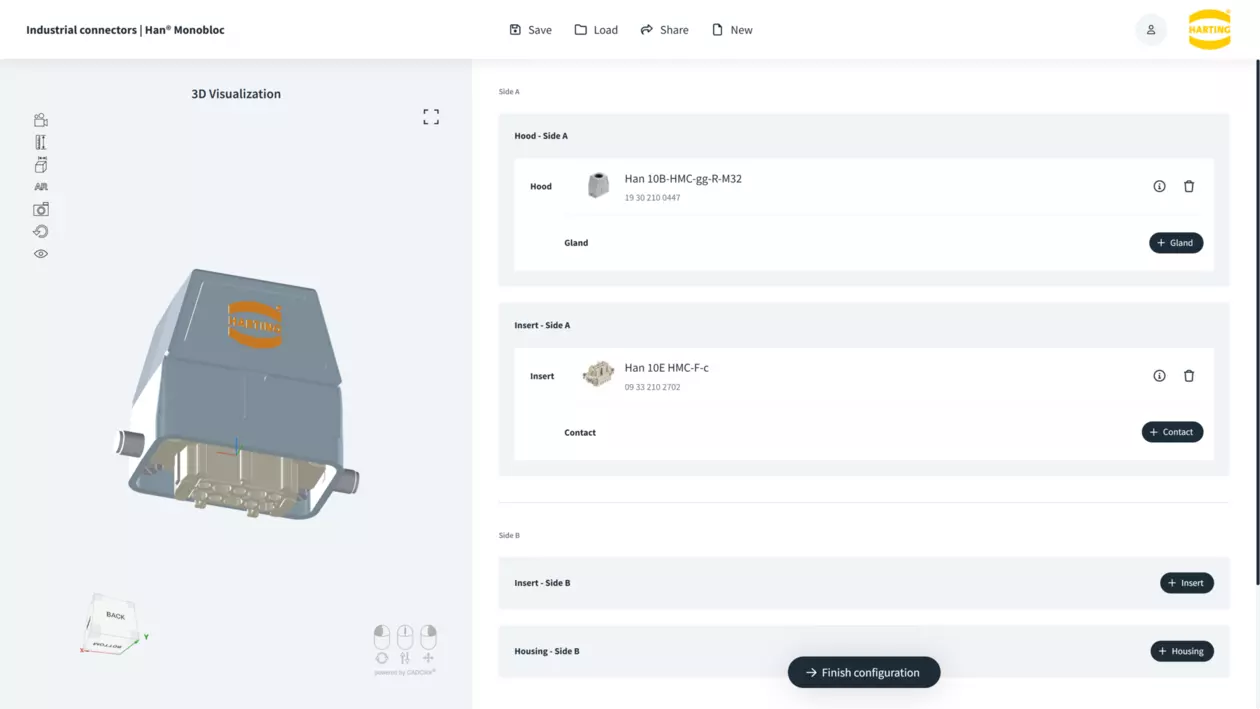This screenshot has height=709, width=1260.
Task: Show info for Han 10E HMC-F-c insert
Action: click(x=1159, y=376)
